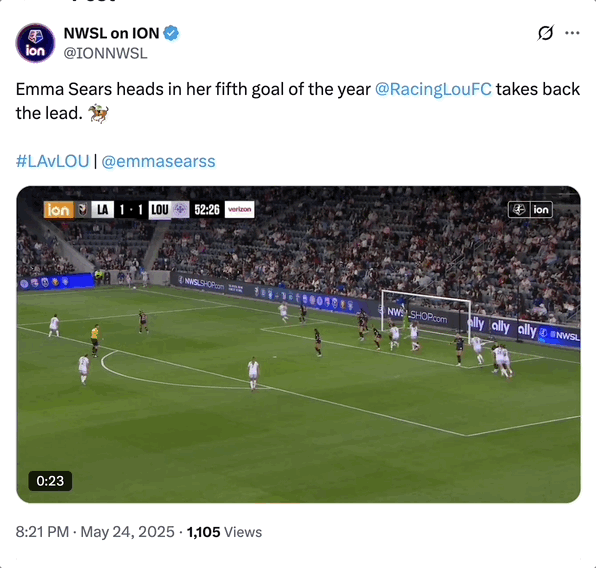Screen dimensions: 596x568
Task: Open the Grok slashed-circle icon
Action: coord(545,33)
